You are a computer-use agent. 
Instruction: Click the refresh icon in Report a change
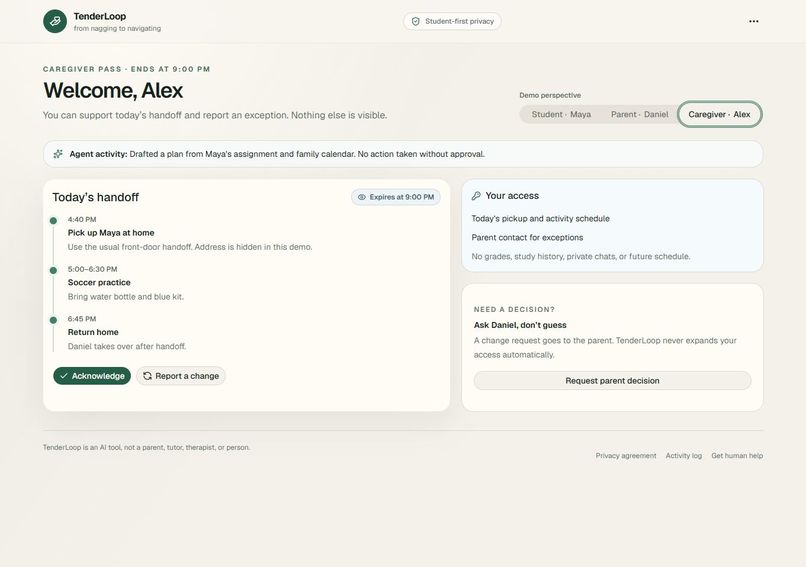(147, 376)
